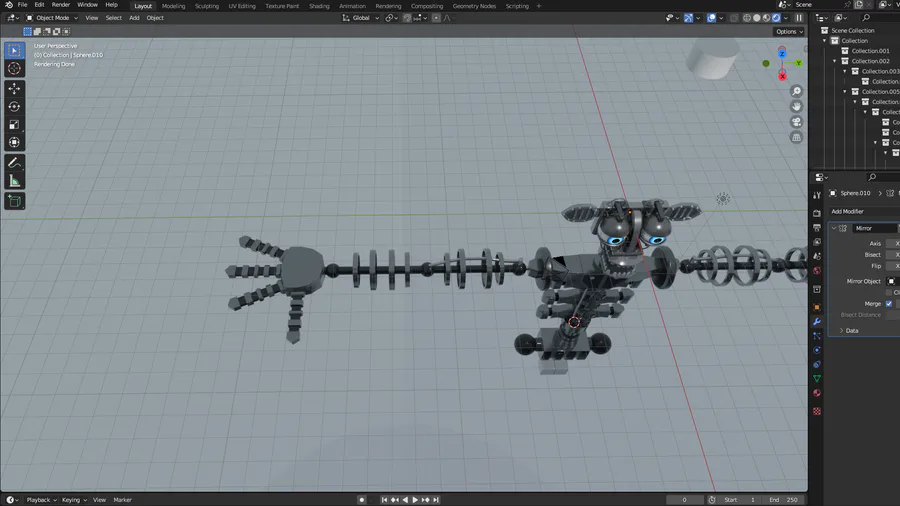Screen dimensions: 900x506
Task: Open the Physics properties tab
Action: (x=817, y=351)
